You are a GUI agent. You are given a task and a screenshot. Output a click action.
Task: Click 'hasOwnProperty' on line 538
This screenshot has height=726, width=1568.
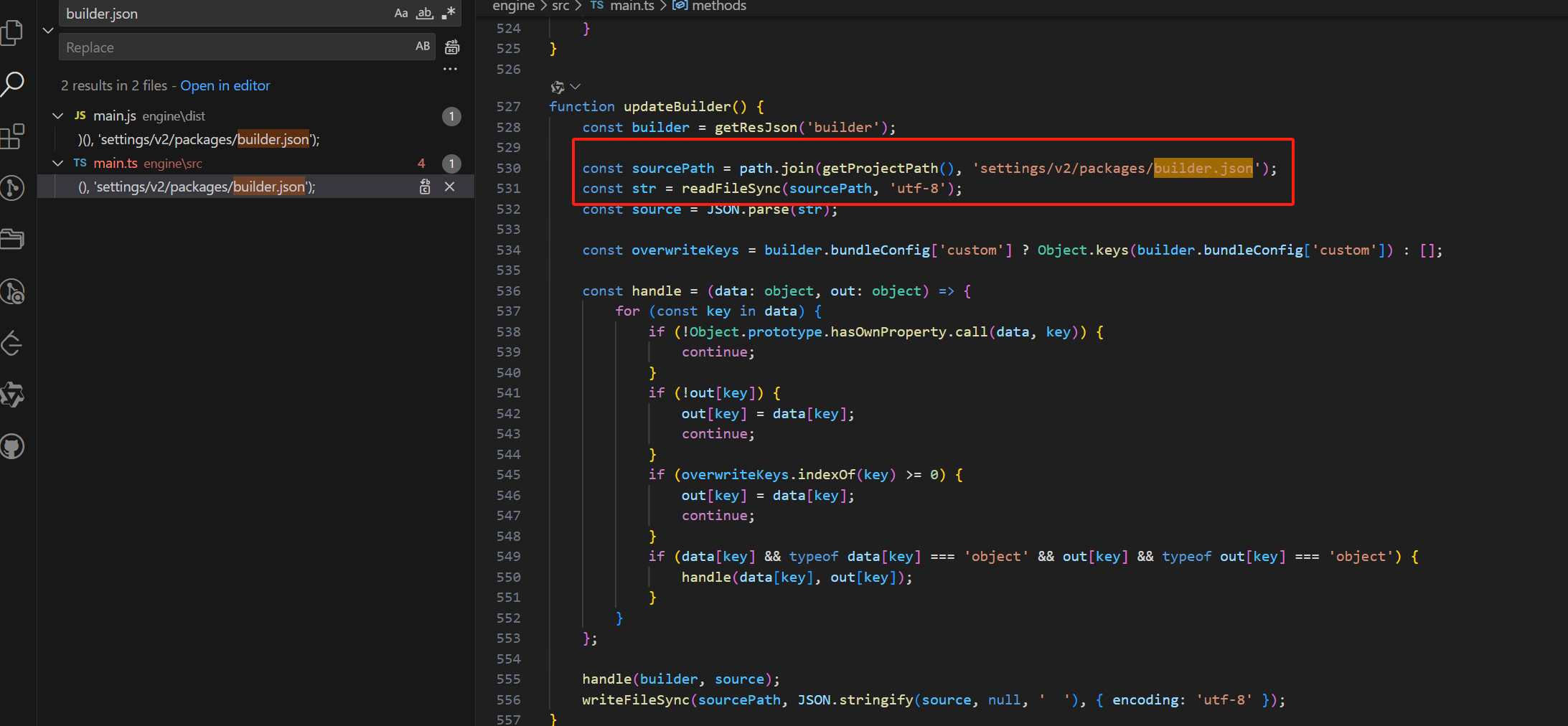click(888, 331)
